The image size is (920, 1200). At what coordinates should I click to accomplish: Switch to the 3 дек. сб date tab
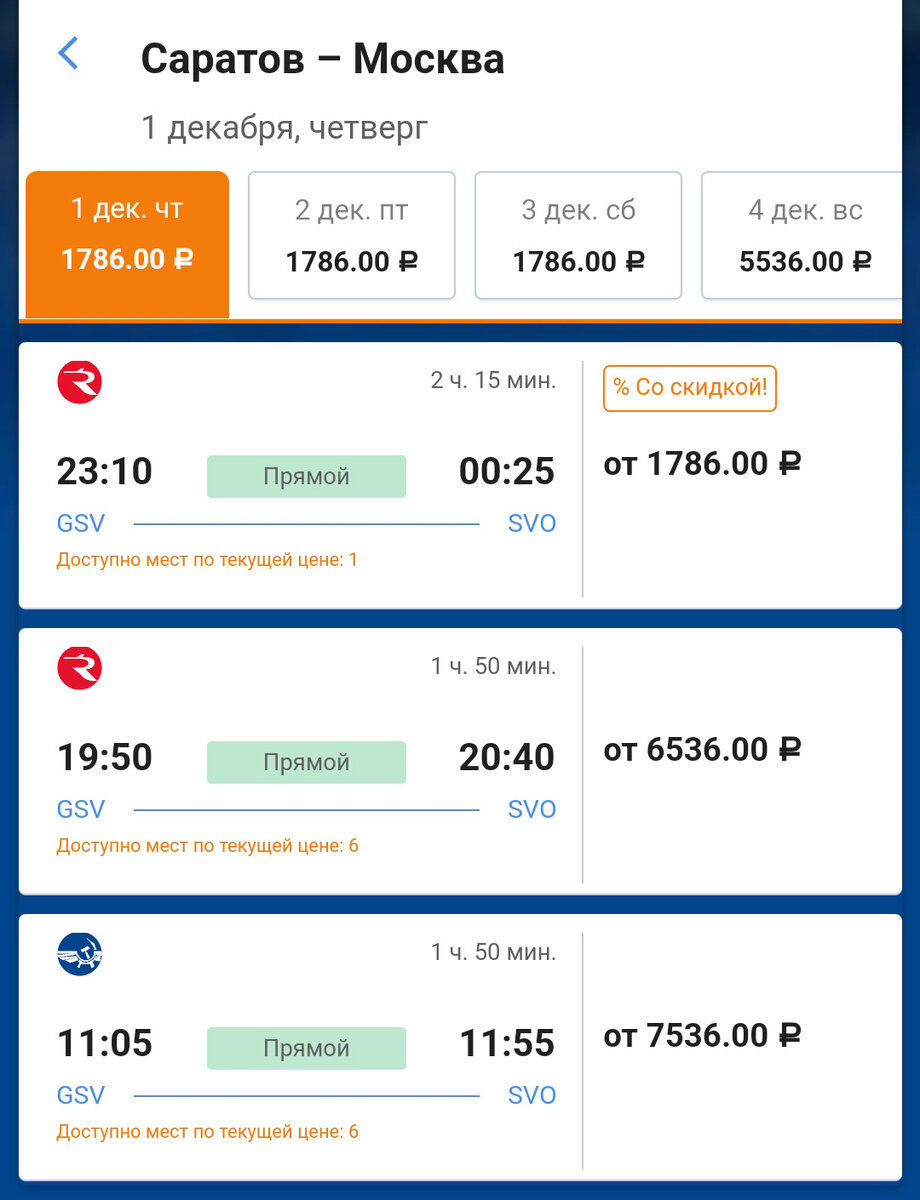pos(578,235)
